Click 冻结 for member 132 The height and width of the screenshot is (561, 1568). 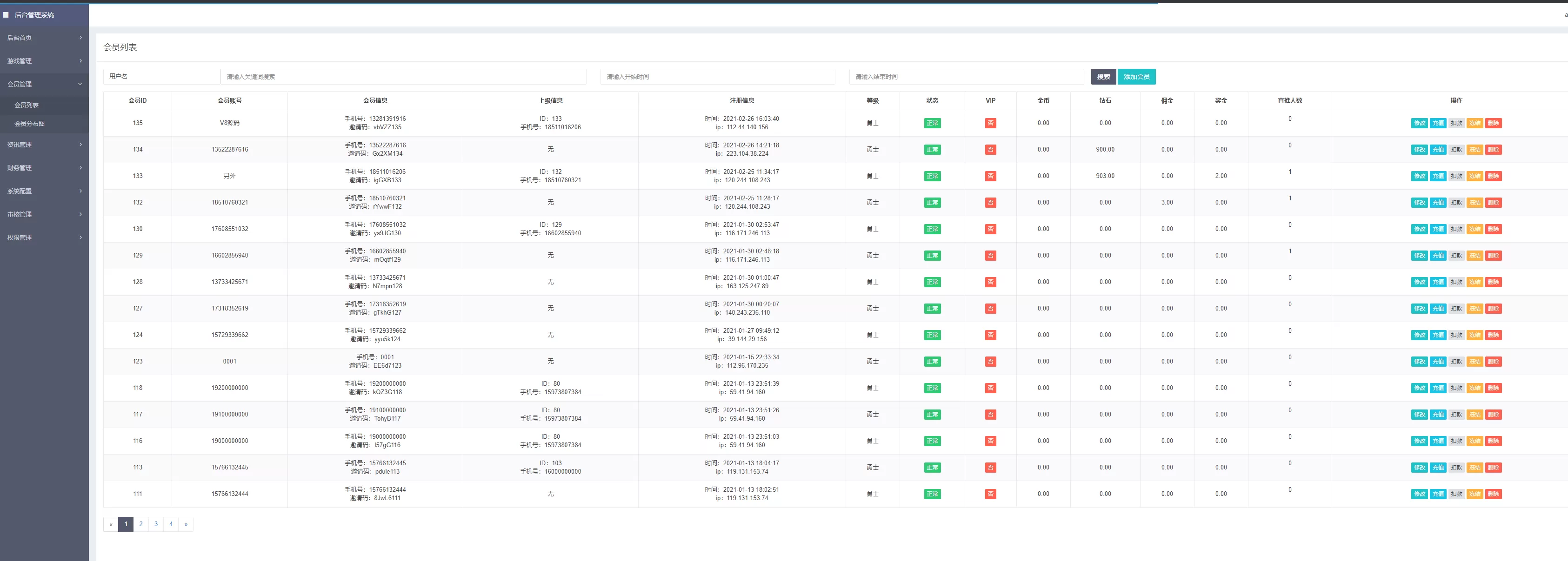pyautogui.click(x=1474, y=203)
